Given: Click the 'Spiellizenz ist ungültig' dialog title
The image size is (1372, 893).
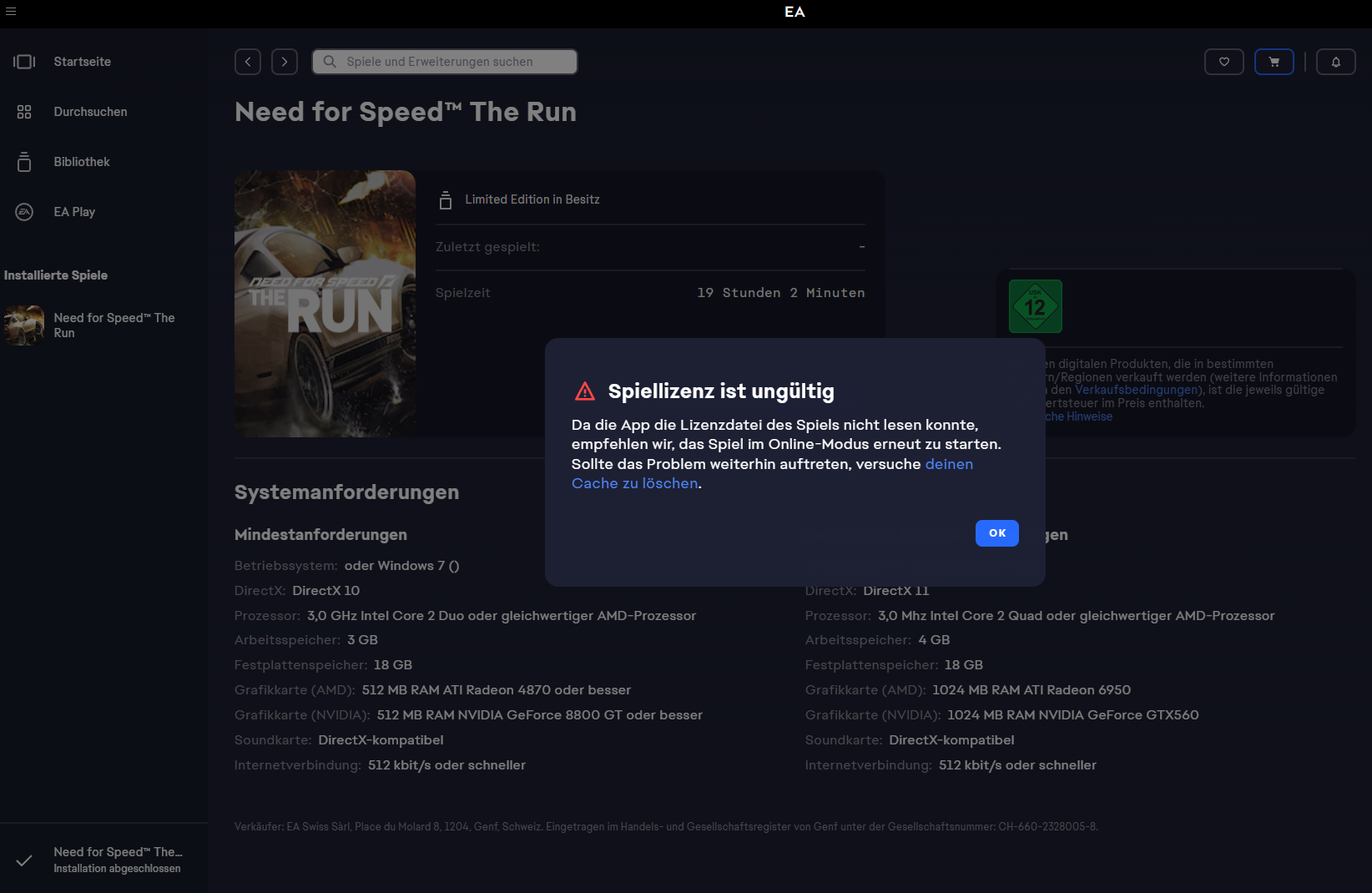Looking at the screenshot, I should (722, 391).
